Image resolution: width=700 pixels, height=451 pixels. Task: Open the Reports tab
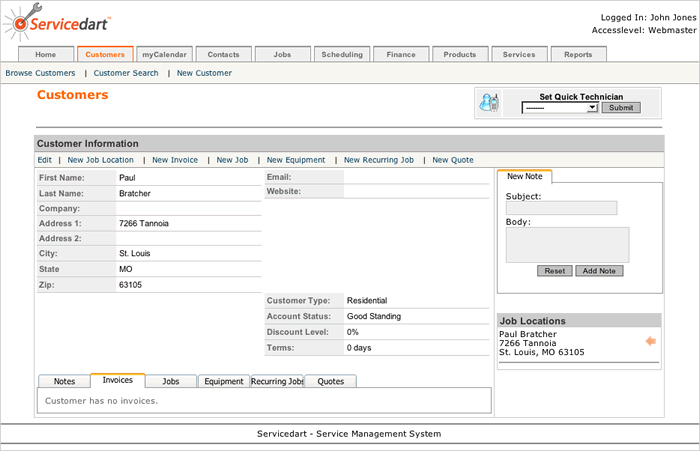[x=577, y=54]
